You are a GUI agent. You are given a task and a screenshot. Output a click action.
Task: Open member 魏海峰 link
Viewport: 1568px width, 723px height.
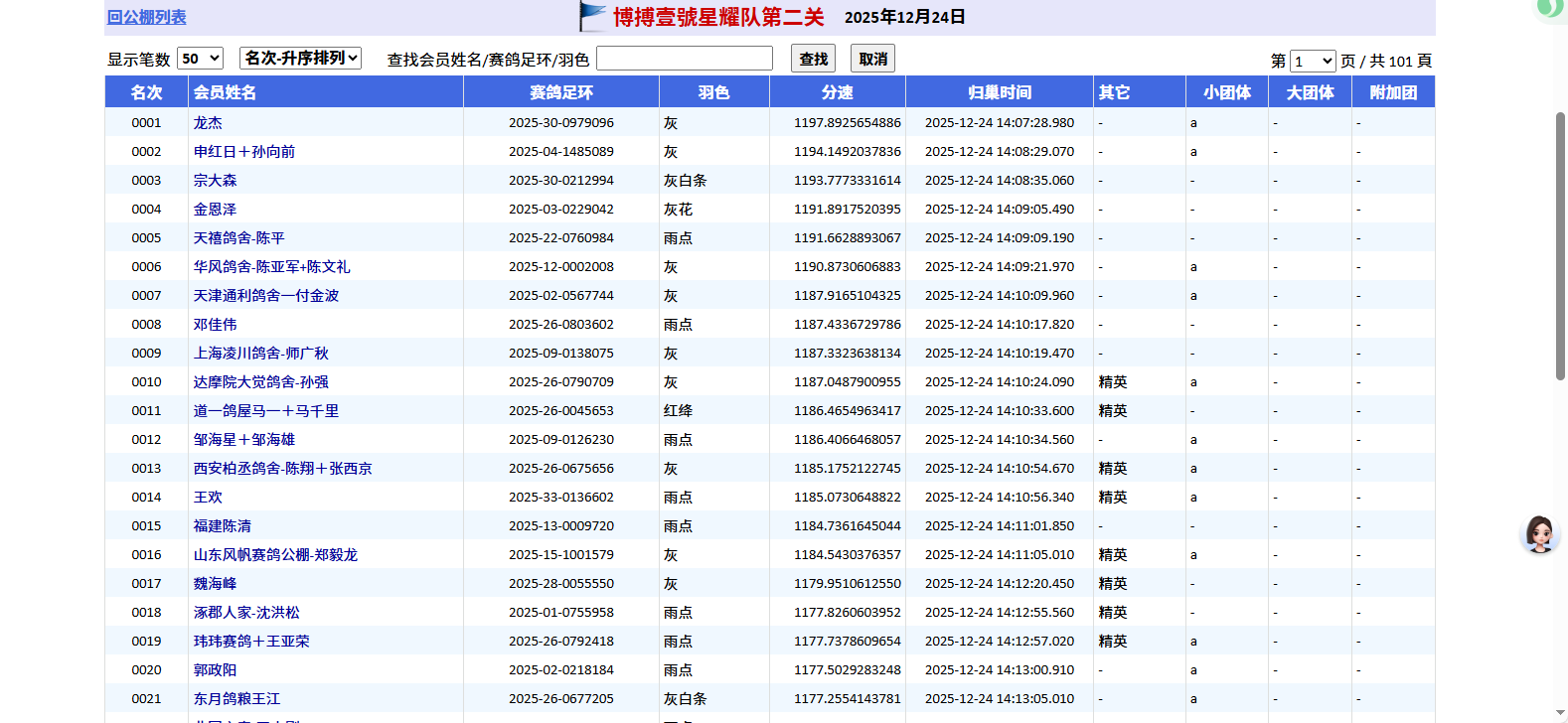[215, 584]
